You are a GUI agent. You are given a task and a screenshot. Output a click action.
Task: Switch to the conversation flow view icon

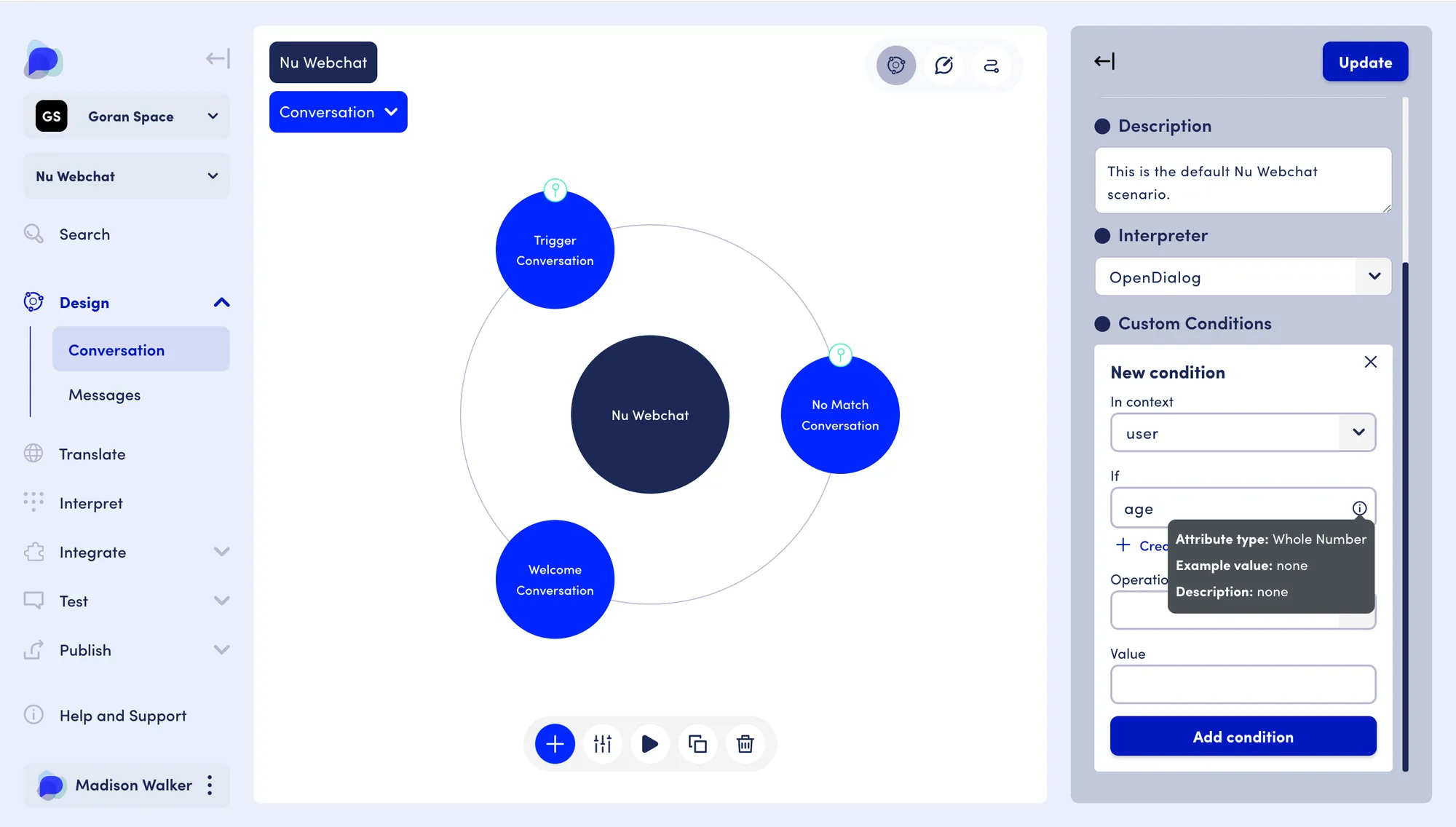point(992,66)
